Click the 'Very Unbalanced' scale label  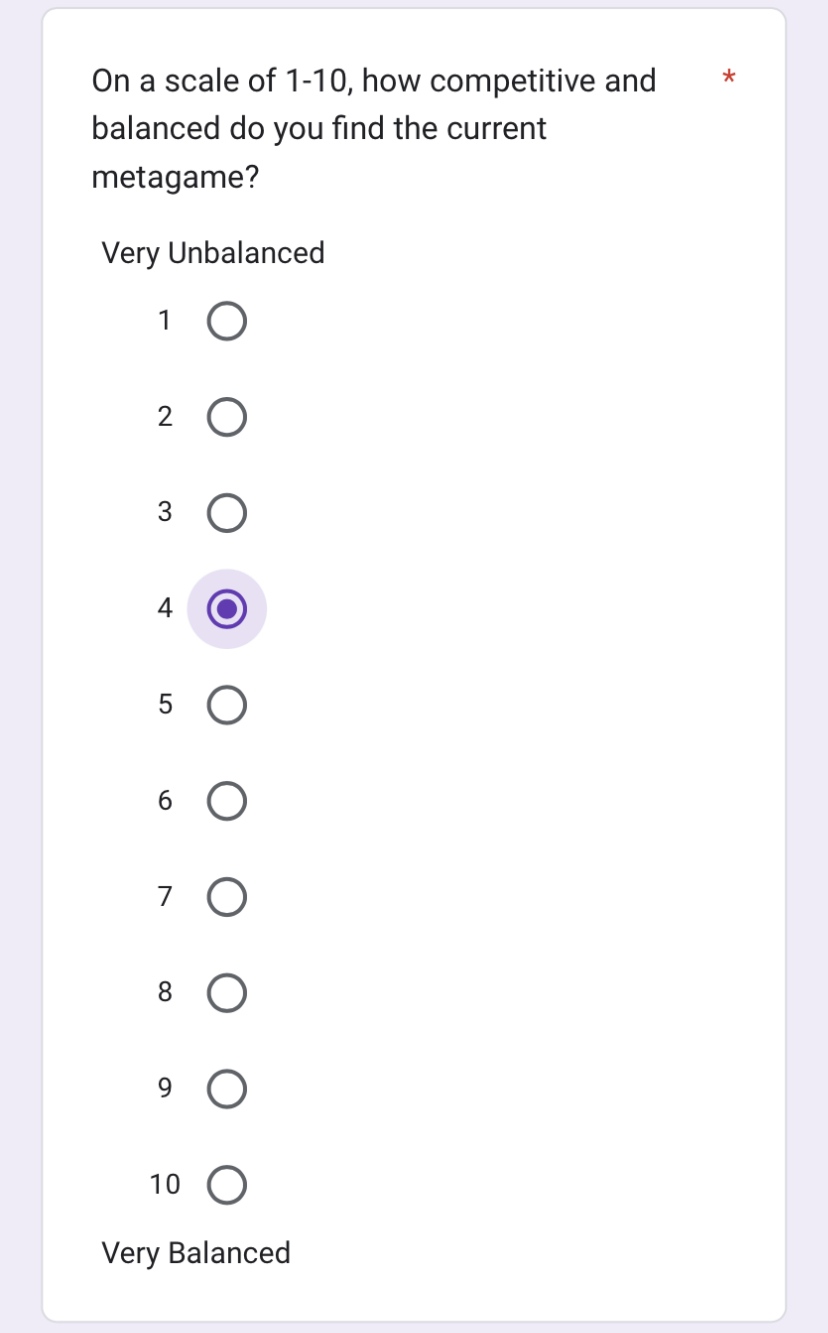213,253
